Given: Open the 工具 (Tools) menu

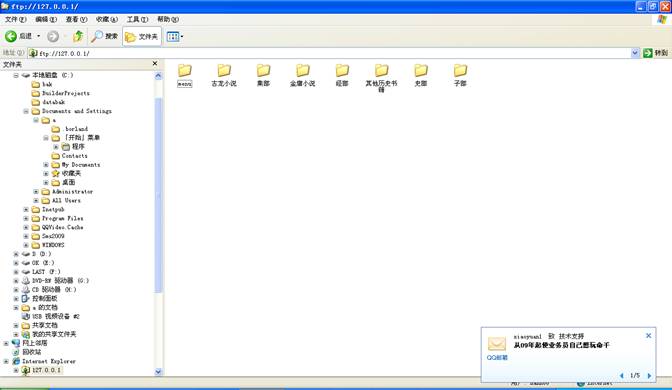Looking at the screenshot, I should (x=137, y=19).
